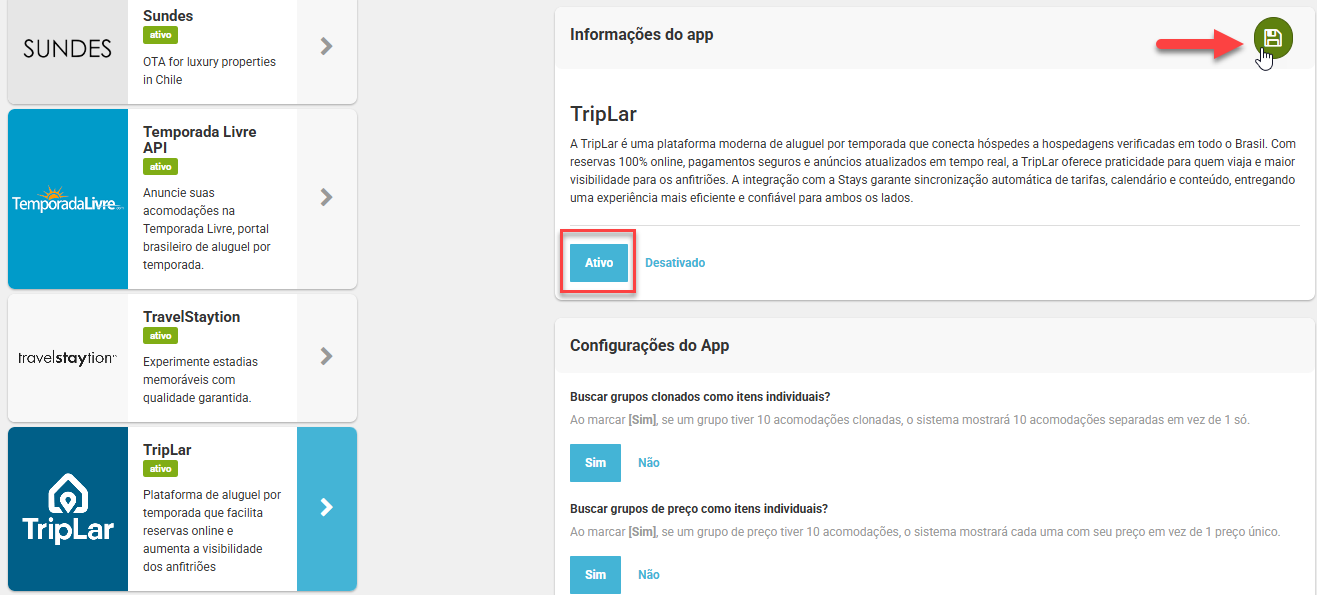
Task: Click the ativo badge under TripLar
Action: click(x=160, y=469)
